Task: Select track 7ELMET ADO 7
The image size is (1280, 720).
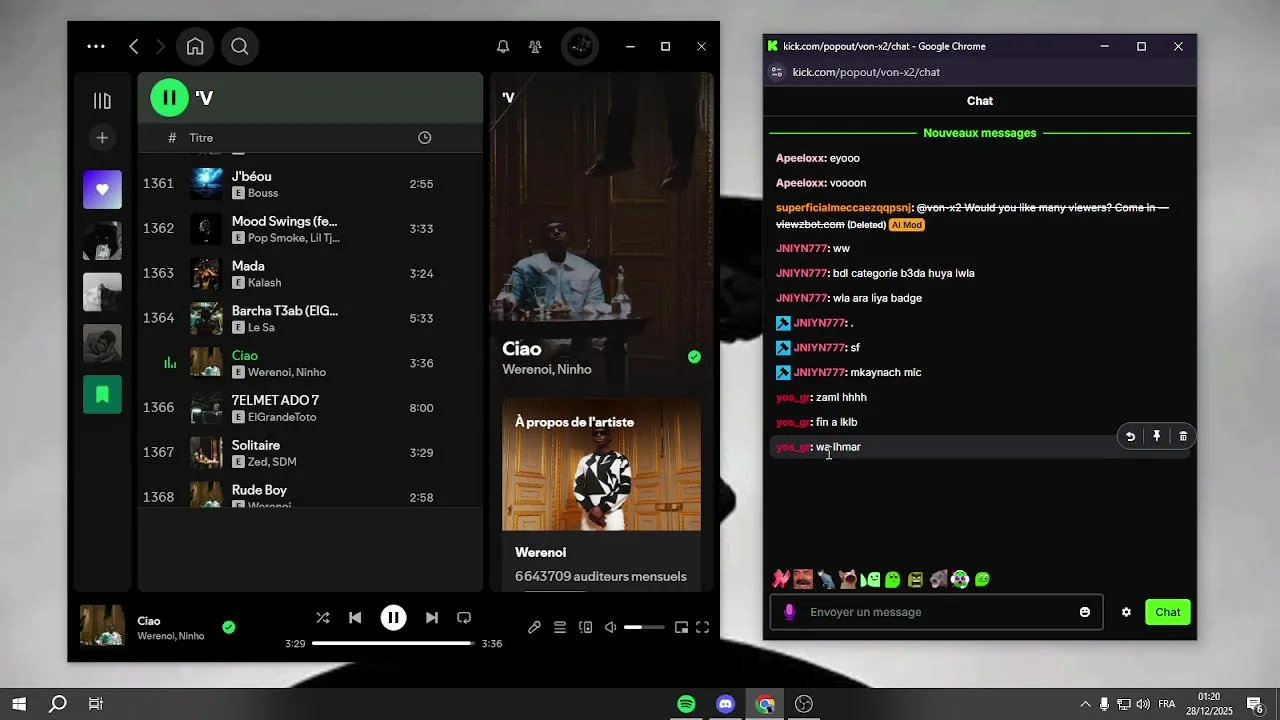Action: 310,408
